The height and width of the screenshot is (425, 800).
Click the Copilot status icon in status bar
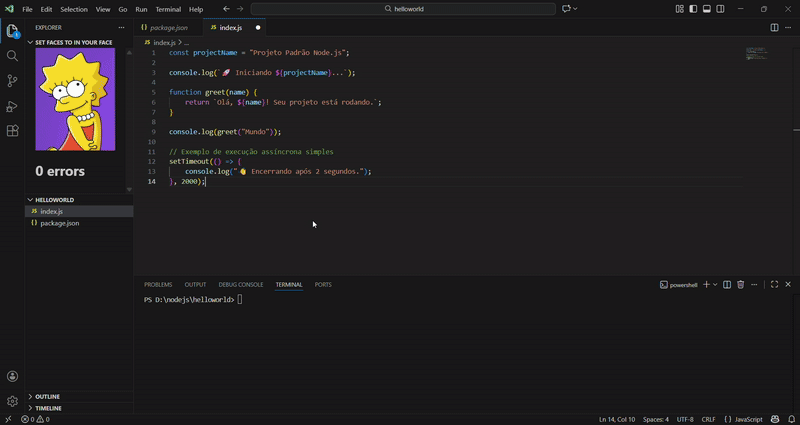pyautogui.click(x=775, y=419)
